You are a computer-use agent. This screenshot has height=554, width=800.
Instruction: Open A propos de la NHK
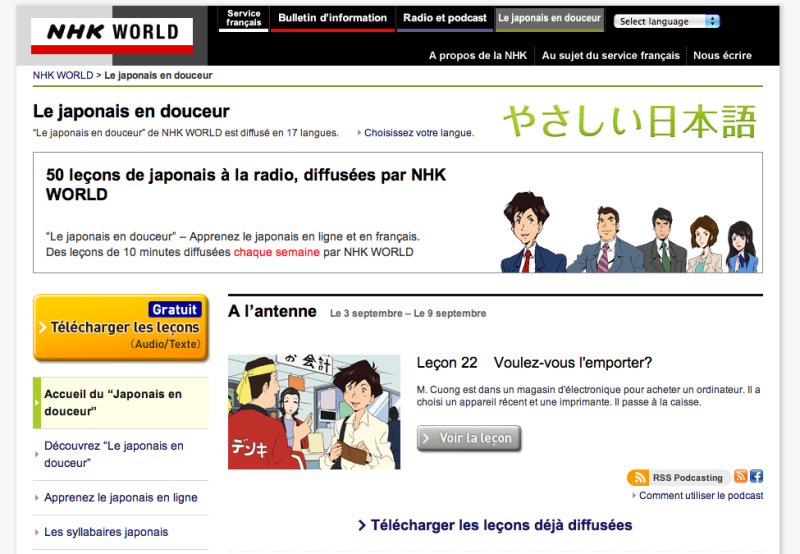click(x=478, y=56)
